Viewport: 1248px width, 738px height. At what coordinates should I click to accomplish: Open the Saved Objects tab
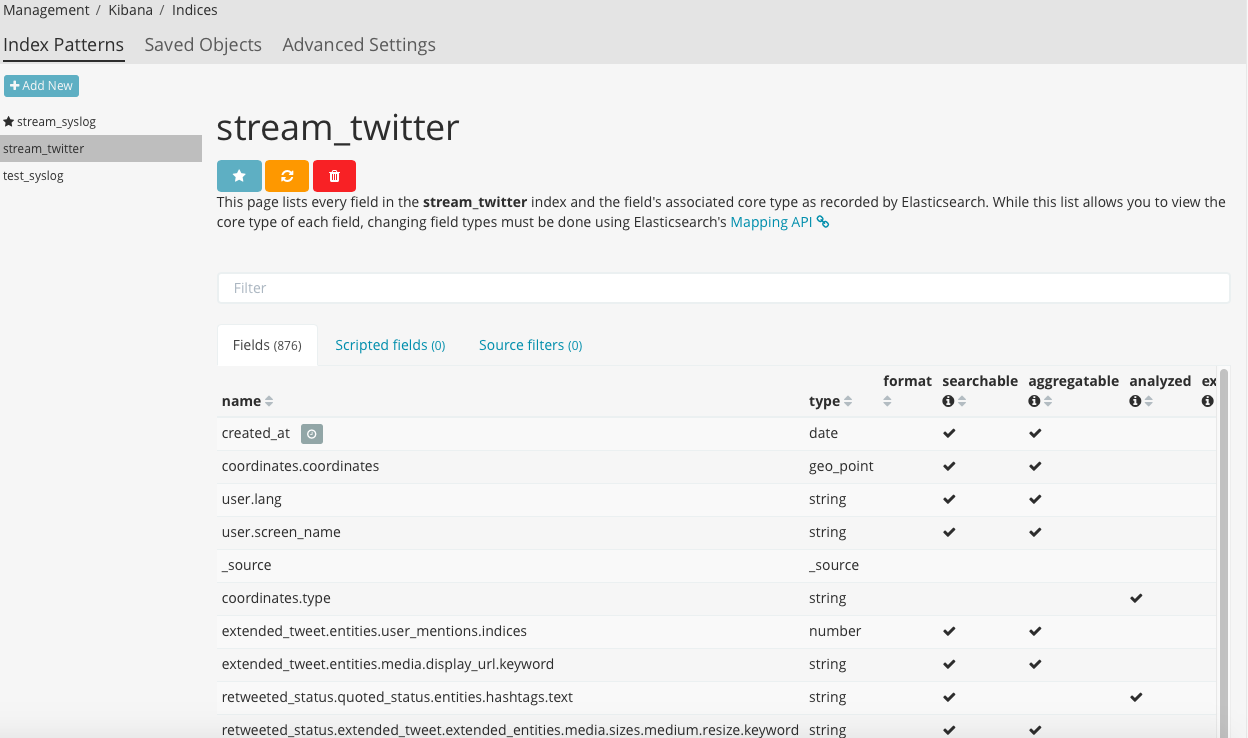pos(203,45)
